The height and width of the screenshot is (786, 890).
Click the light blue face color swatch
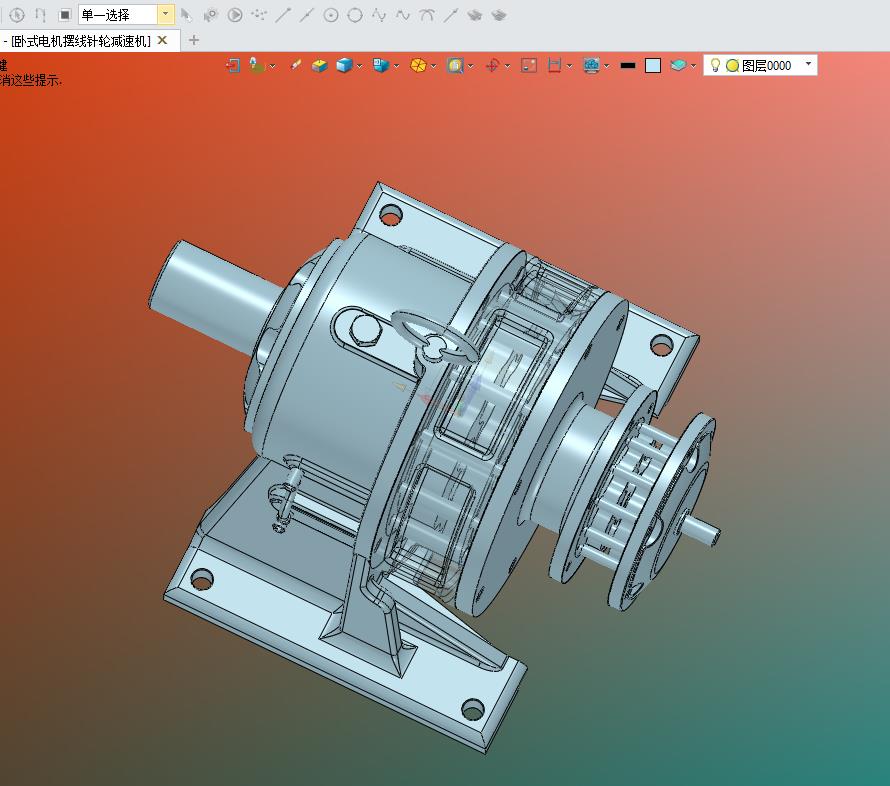(x=653, y=66)
